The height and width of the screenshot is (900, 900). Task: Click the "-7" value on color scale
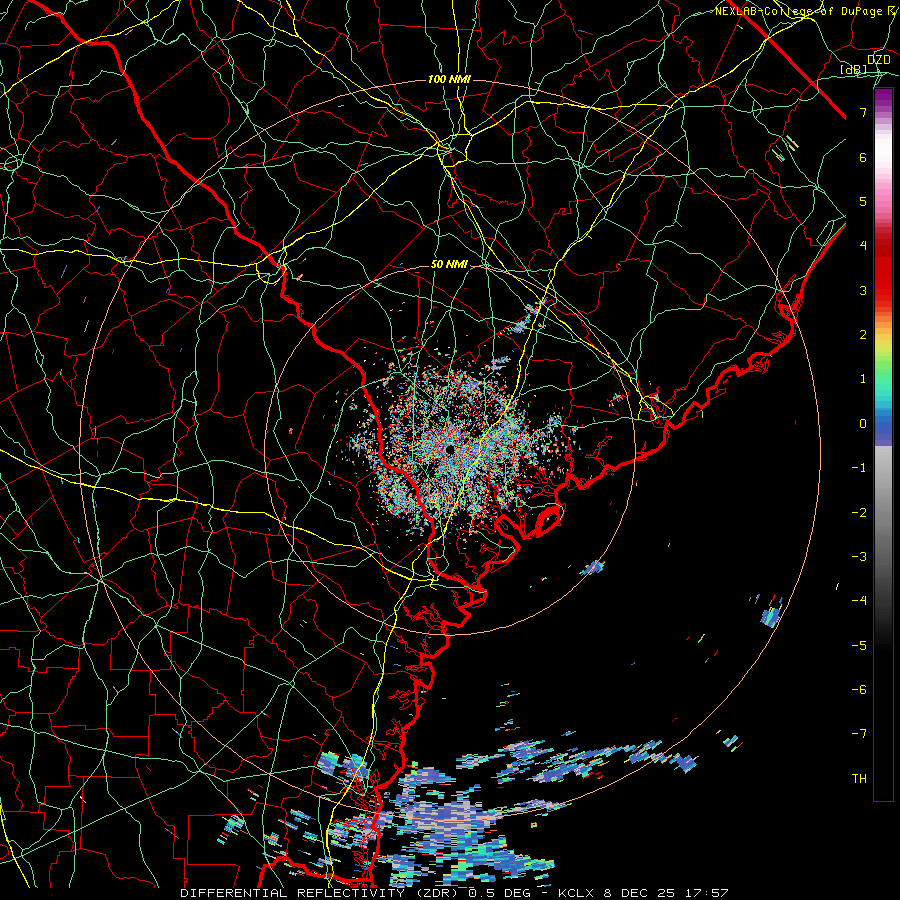pyautogui.click(x=859, y=734)
